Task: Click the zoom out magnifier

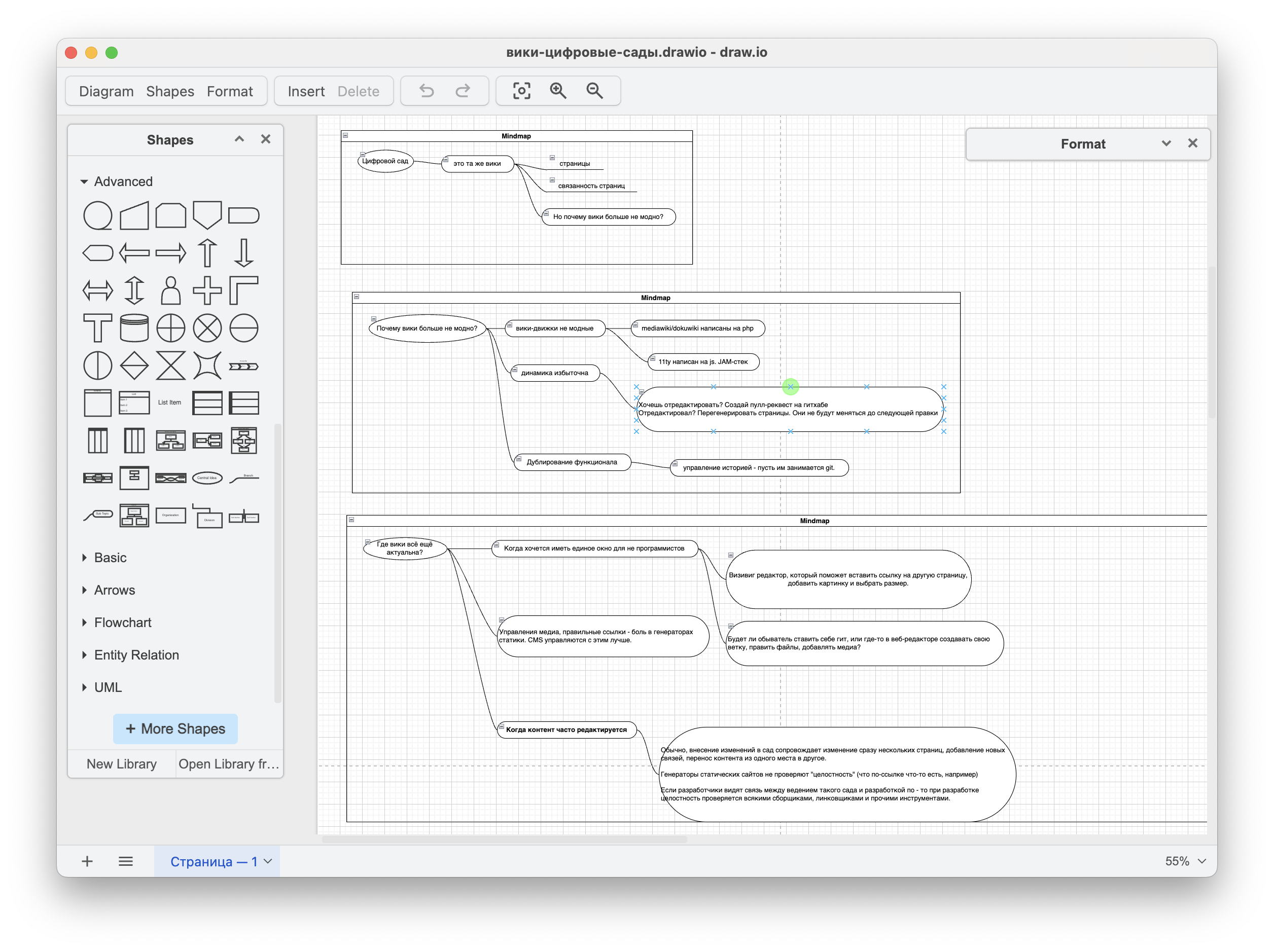Action: pos(594,91)
